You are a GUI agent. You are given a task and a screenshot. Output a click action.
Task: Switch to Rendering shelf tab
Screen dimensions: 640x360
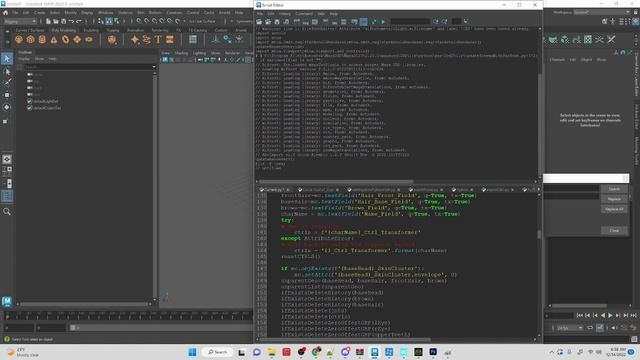pyautogui.click(x=160, y=30)
